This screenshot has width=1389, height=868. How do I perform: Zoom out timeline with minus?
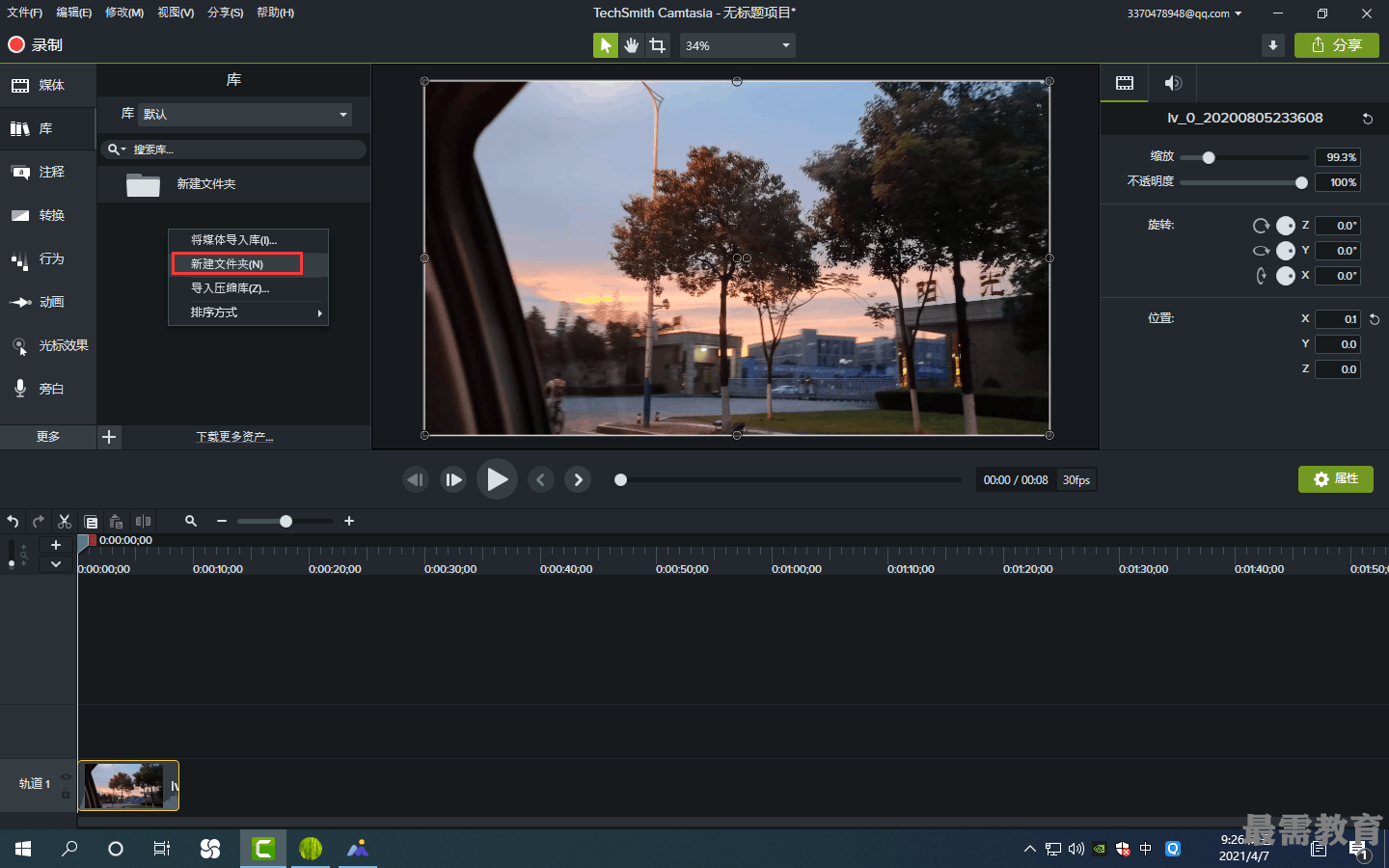click(222, 522)
